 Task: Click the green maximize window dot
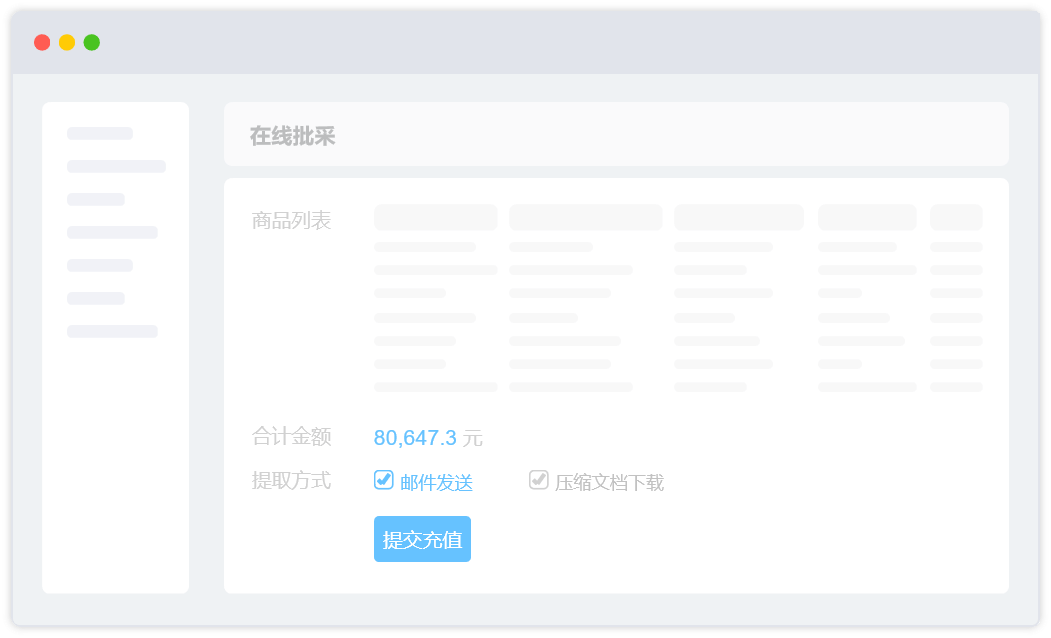tap(92, 42)
